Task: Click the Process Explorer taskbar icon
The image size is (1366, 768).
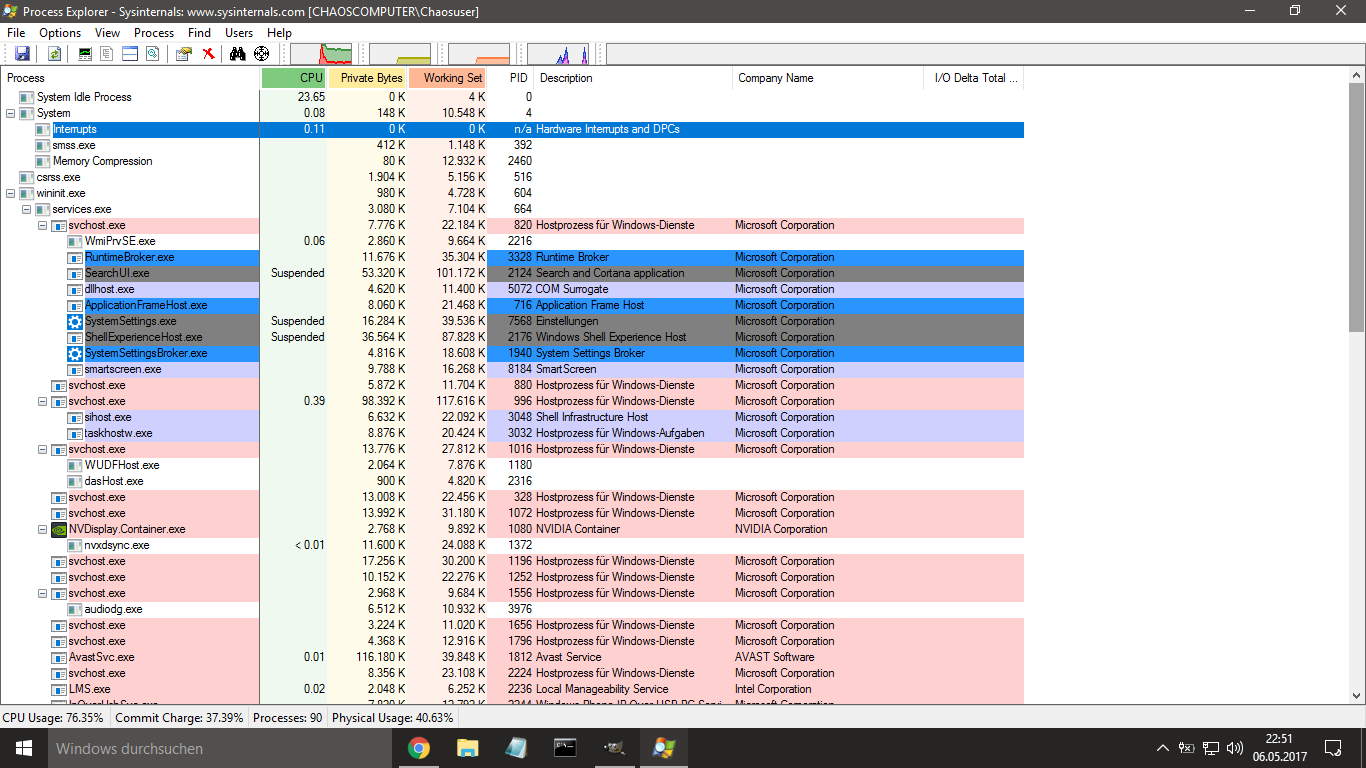Action: click(663, 748)
